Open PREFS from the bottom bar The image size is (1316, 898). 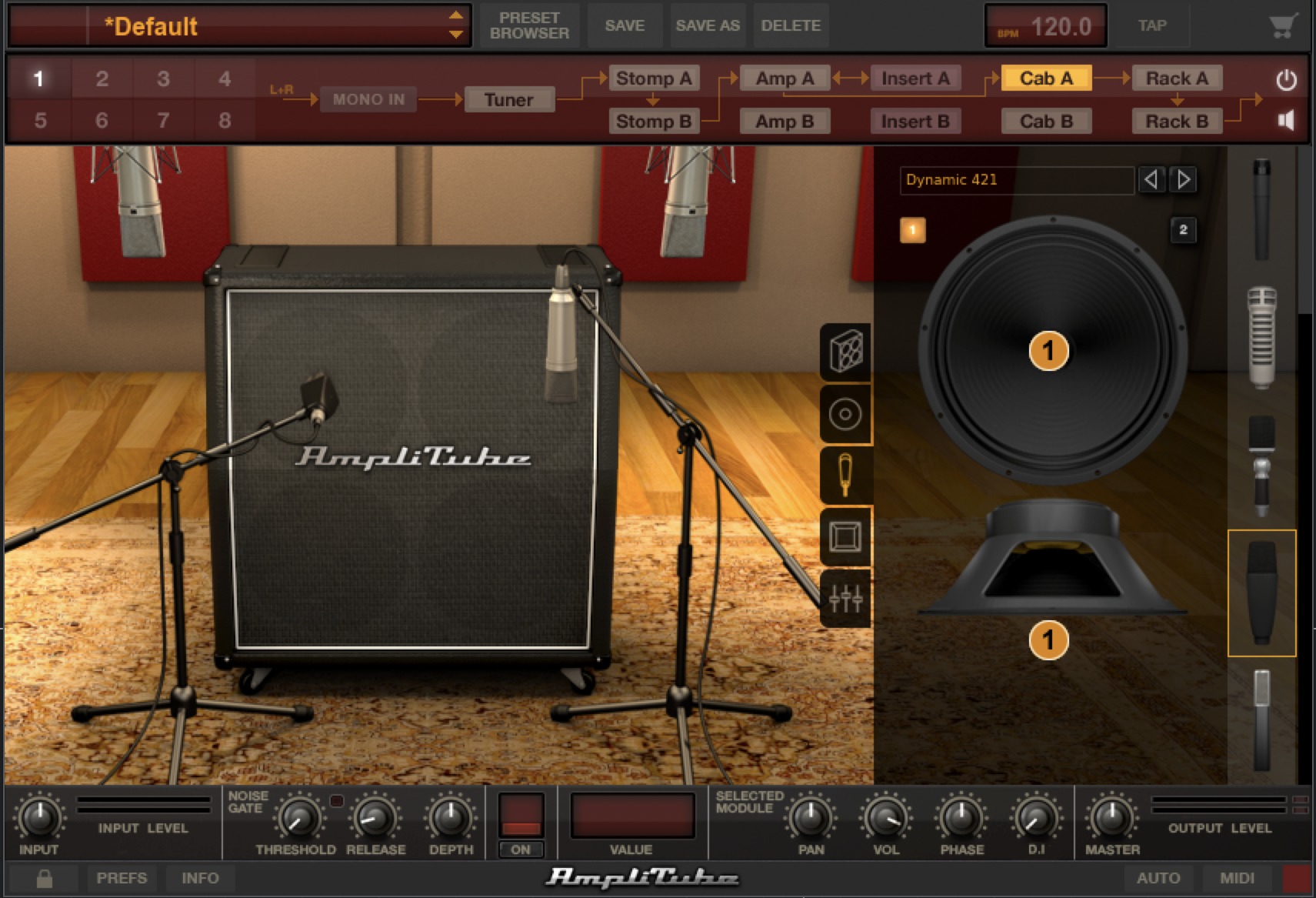(x=122, y=878)
